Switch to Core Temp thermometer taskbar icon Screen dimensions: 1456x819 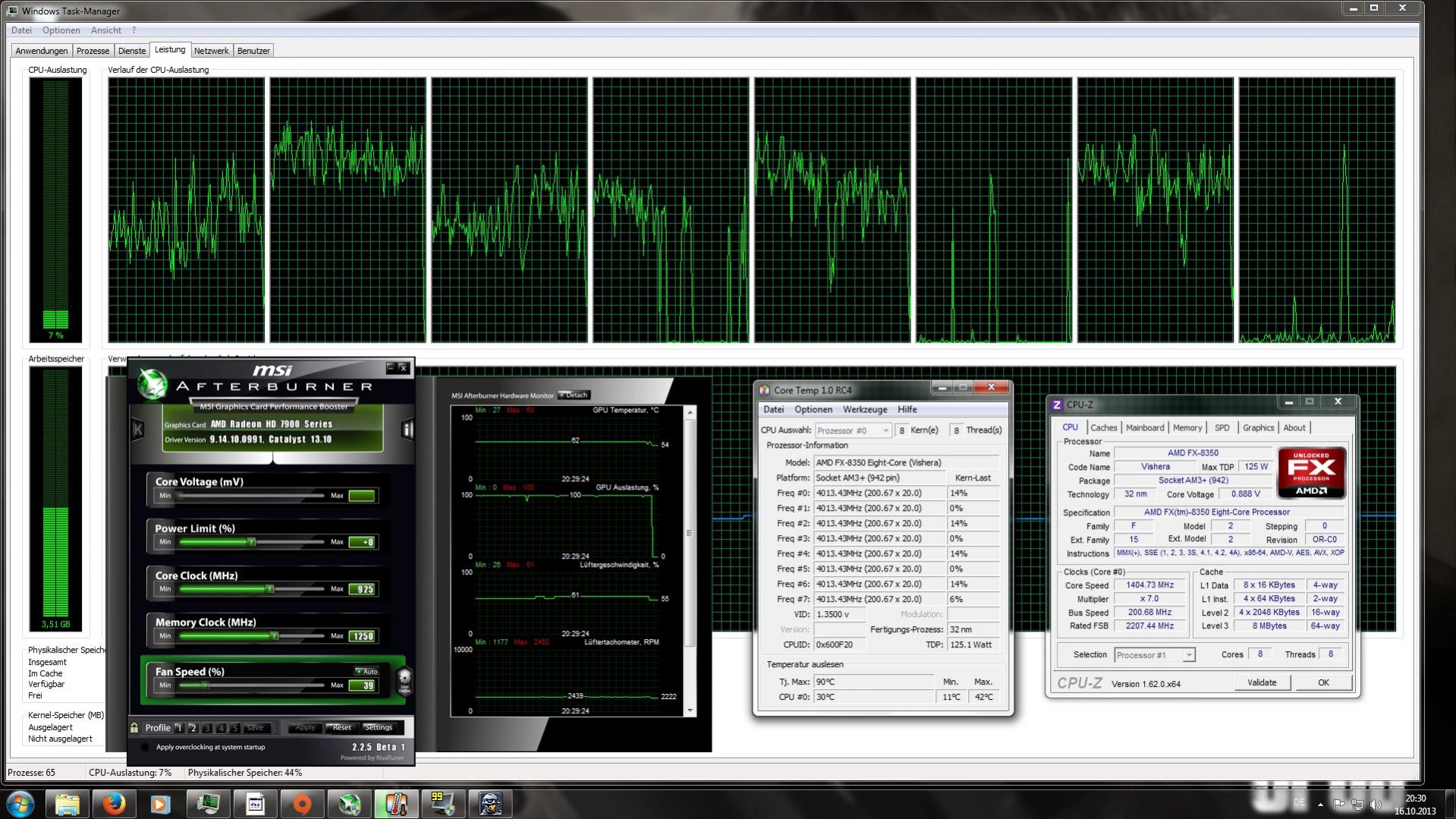[396, 804]
